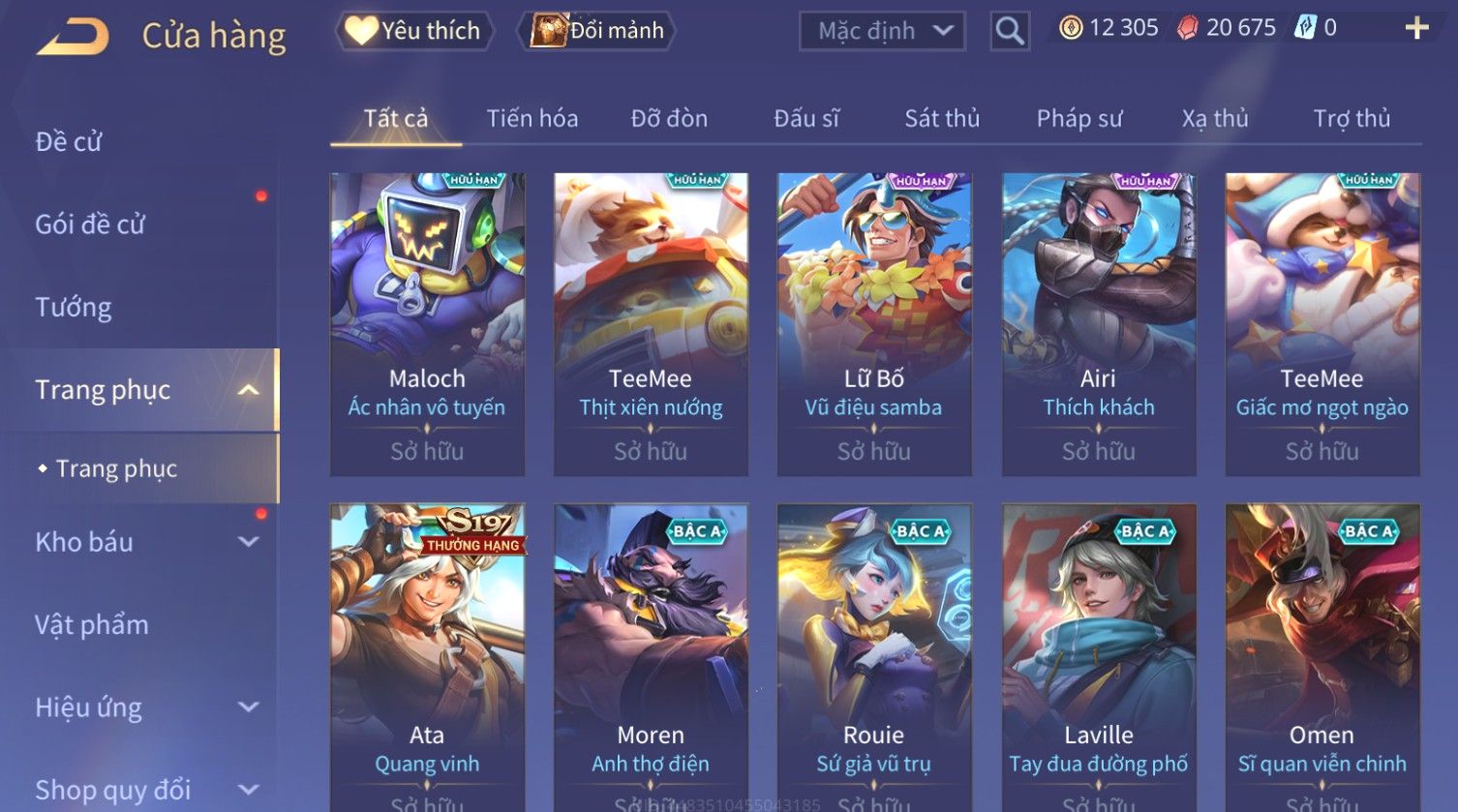Click the heart icon in Yêu thích

click(x=361, y=30)
